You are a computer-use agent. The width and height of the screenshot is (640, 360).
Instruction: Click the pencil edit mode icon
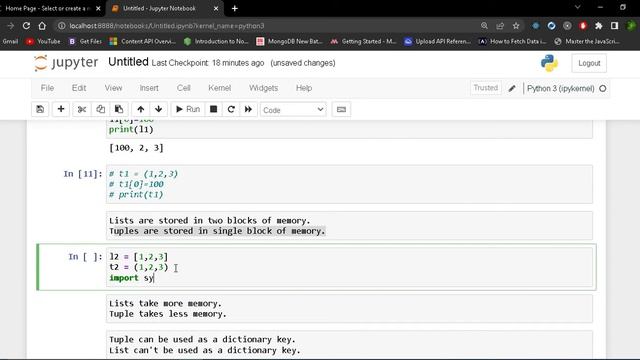512,88
